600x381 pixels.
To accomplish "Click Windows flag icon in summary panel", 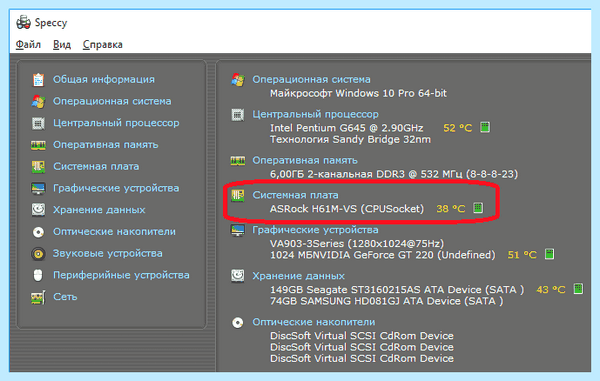I will [238, 80].
